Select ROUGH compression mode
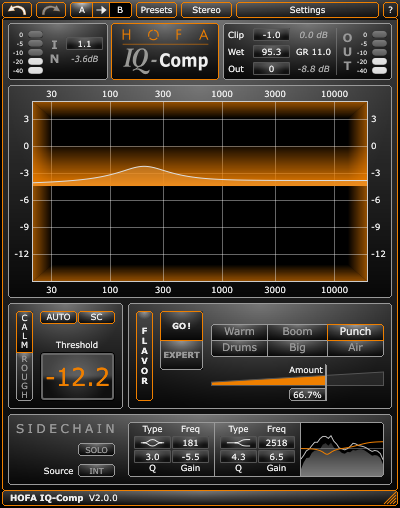 (24, 376)
